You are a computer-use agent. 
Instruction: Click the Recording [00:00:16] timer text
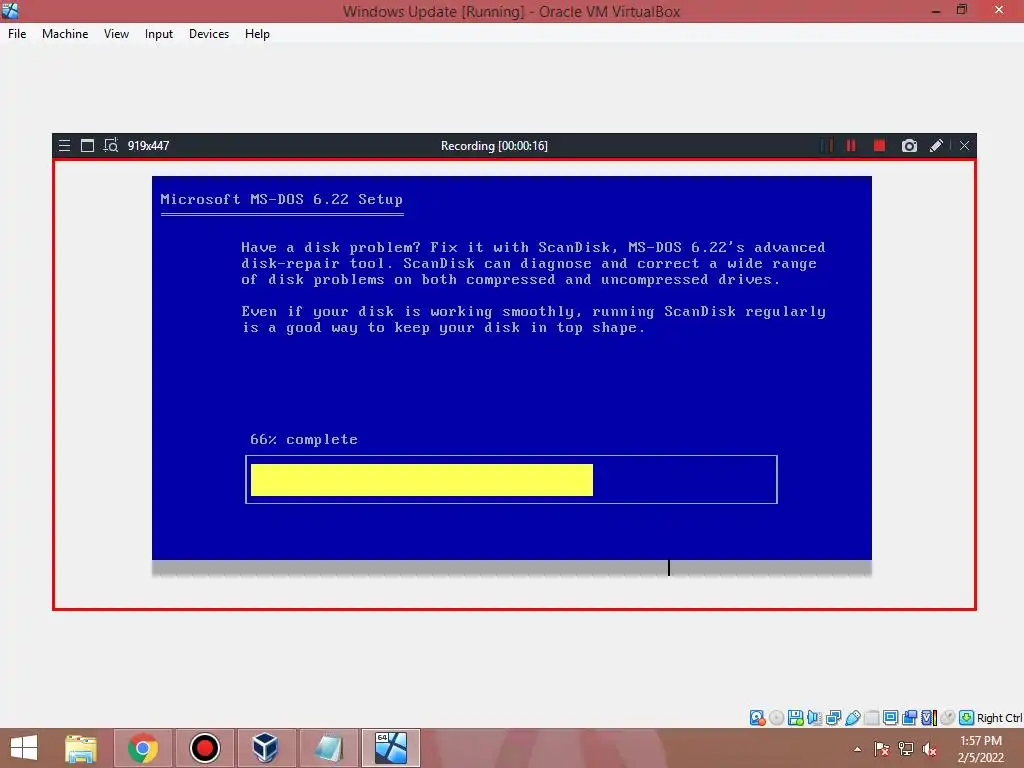(494, 146)
